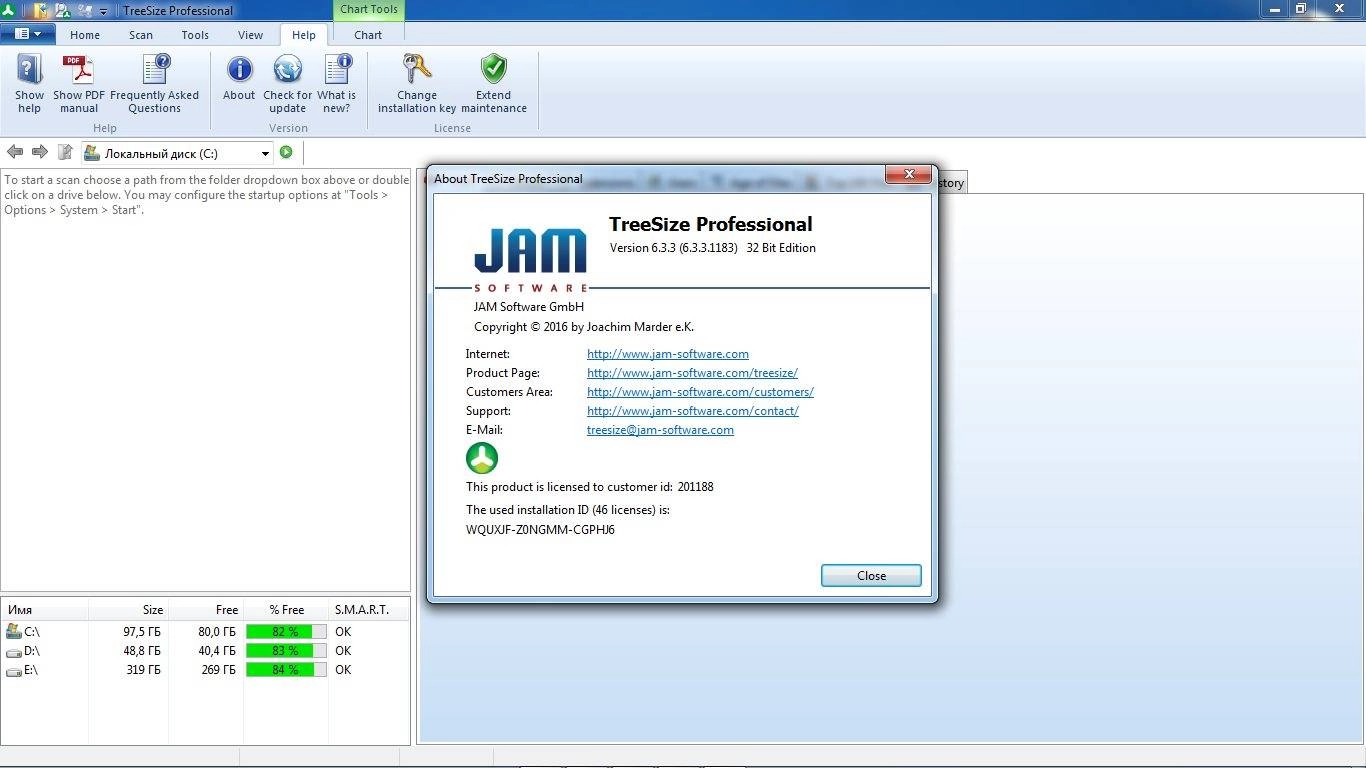This screenshot has width=1366, height=768.
Task: Run Check for update
Action: point(287,84)
